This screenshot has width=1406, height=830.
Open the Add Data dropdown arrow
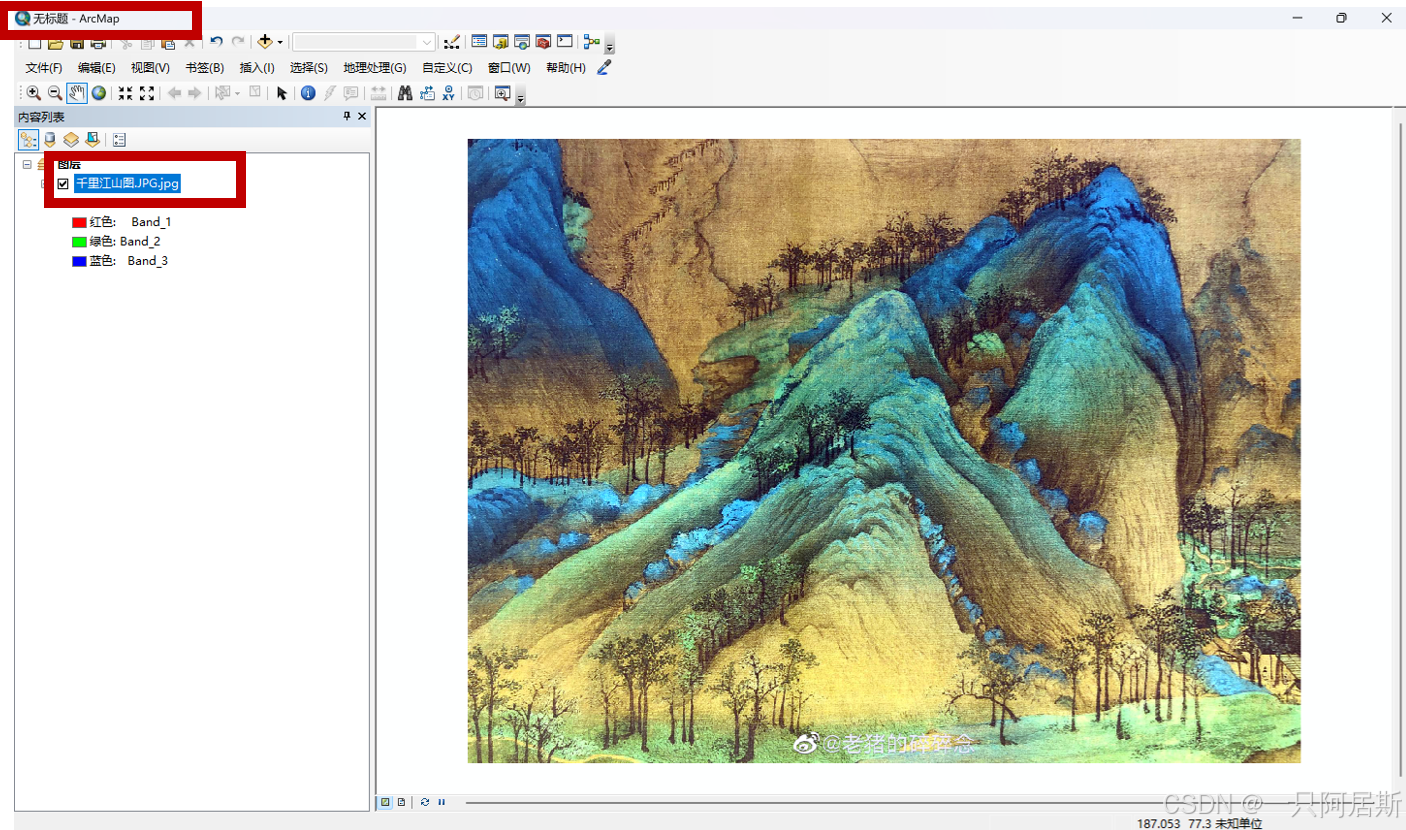click(280, 42)
